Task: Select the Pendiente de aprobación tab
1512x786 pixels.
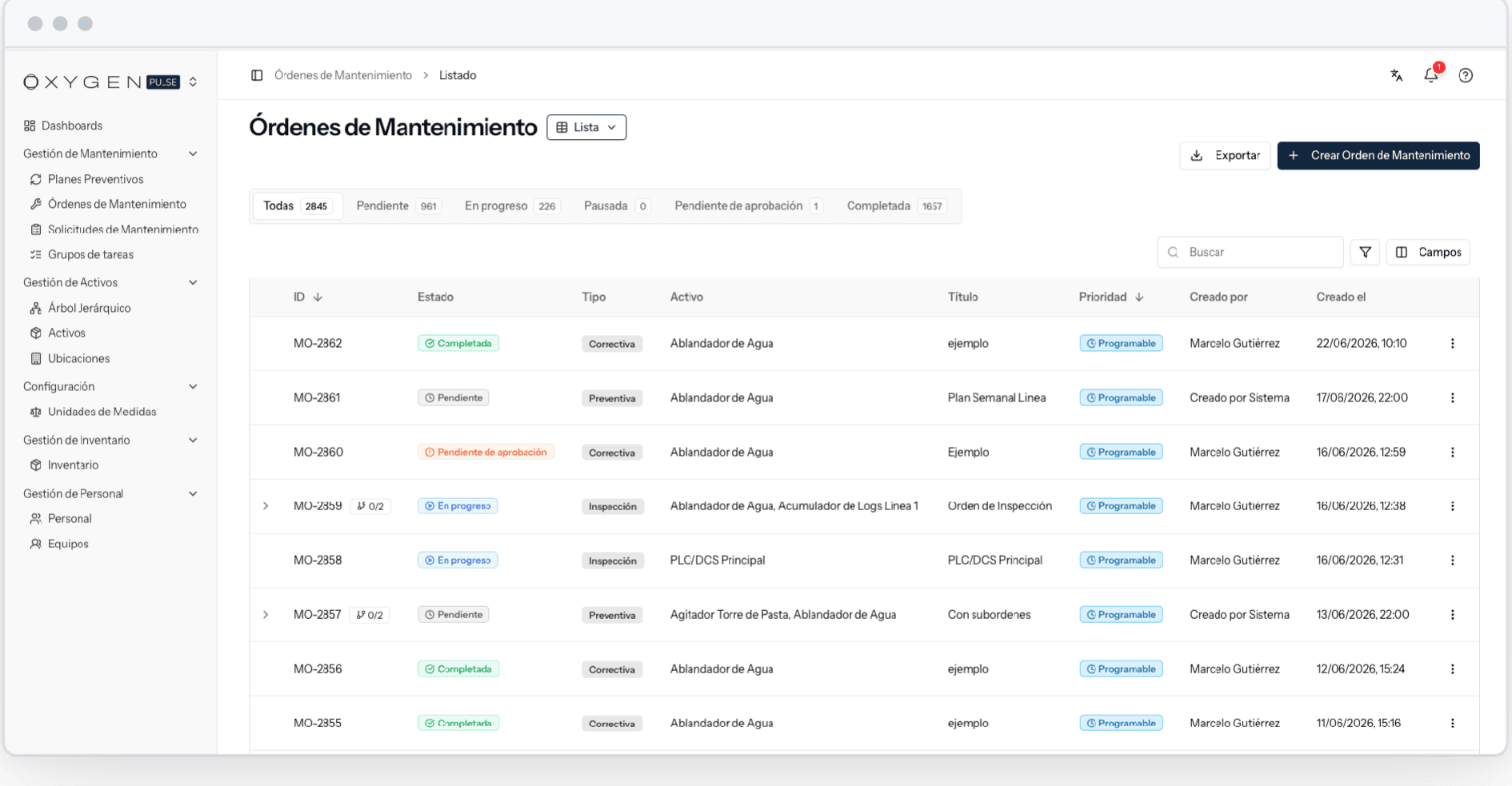Action: click(747, 205)
